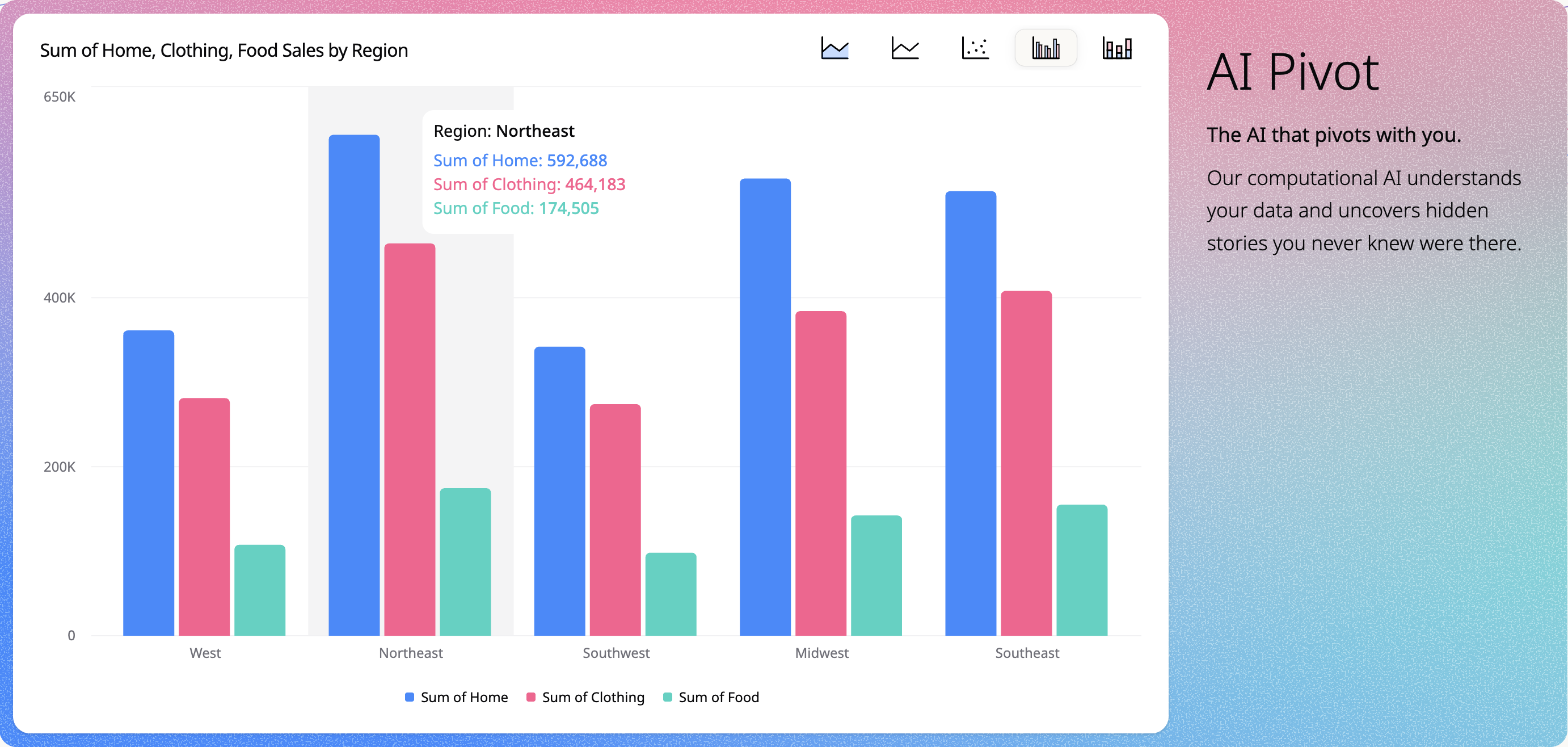Screen dimensions: 1568x747
Task: Toggle the Sum of Home series visibility
Action: pos(465,697)
